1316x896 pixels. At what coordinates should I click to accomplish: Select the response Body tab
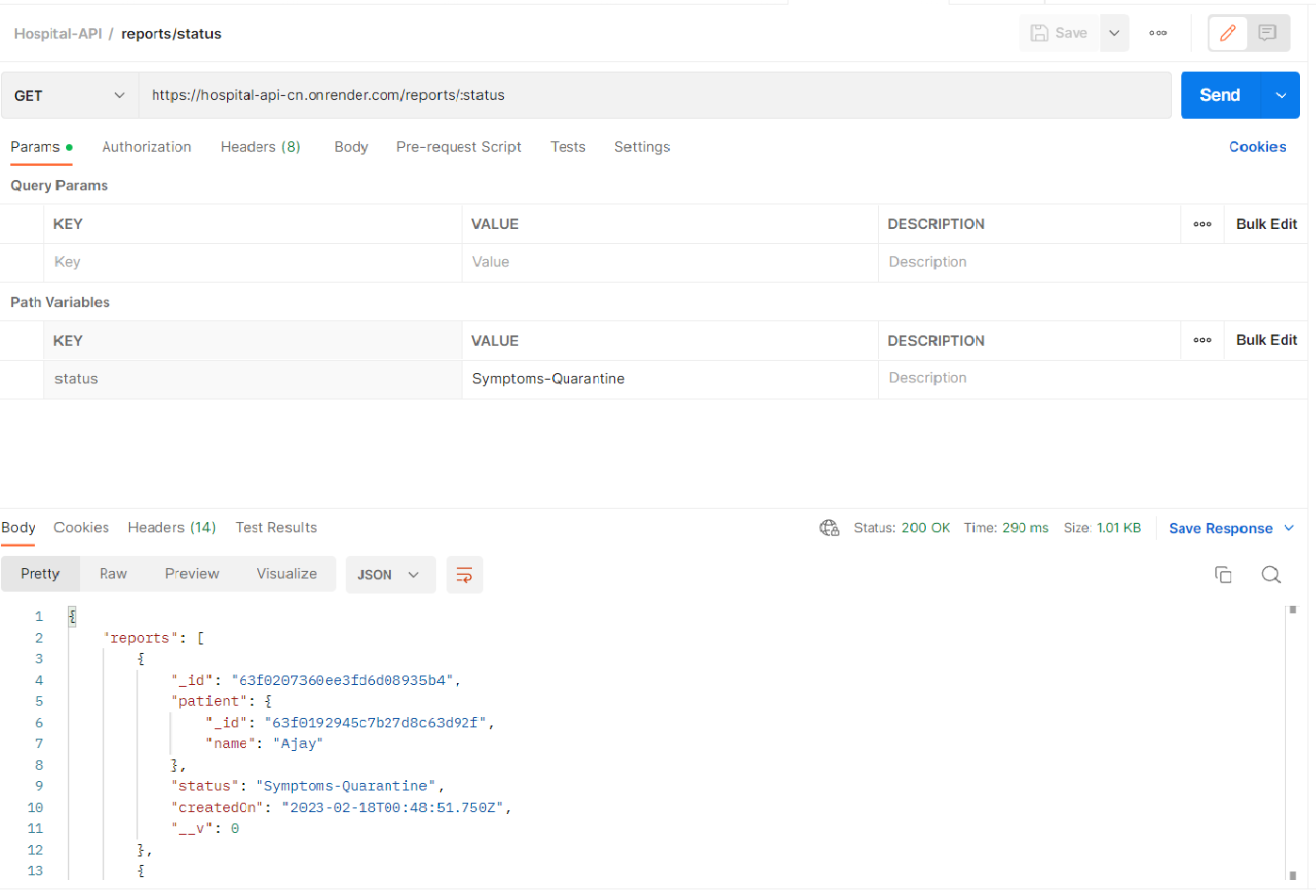click(18, 528)
